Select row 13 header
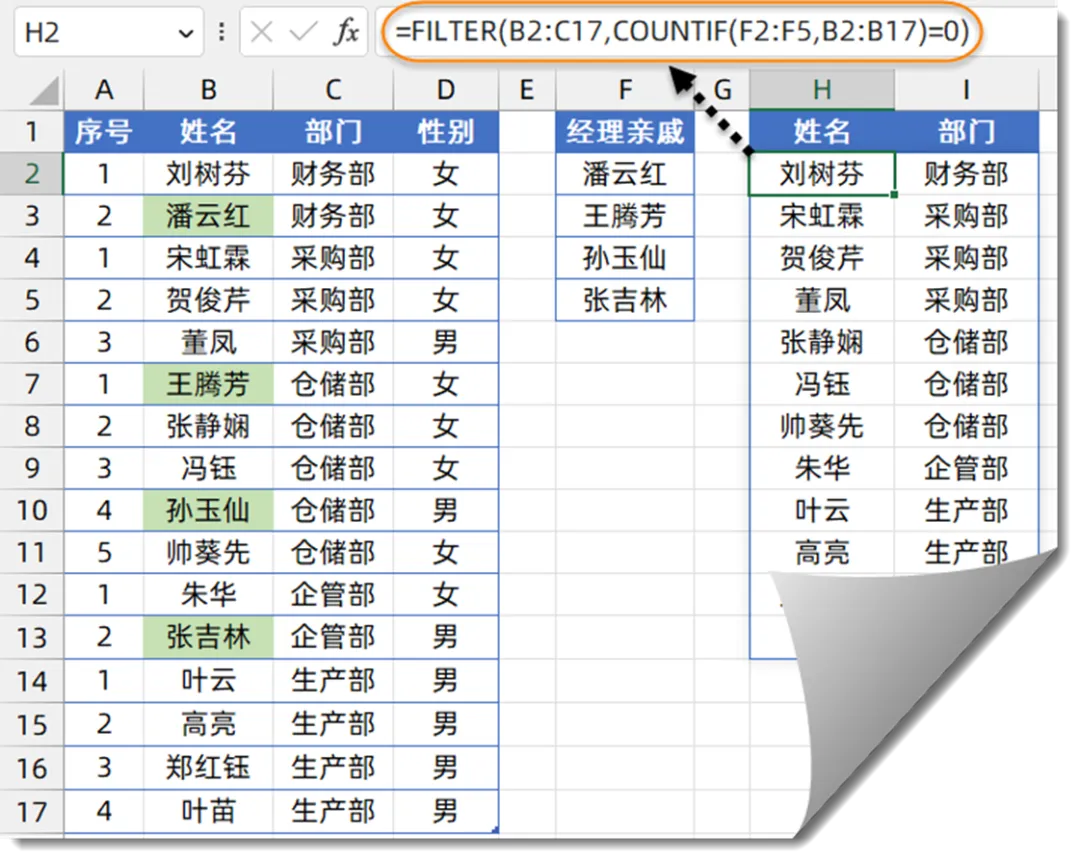The height and width of the screenshot is (861, 1080). tap(32, 637)
